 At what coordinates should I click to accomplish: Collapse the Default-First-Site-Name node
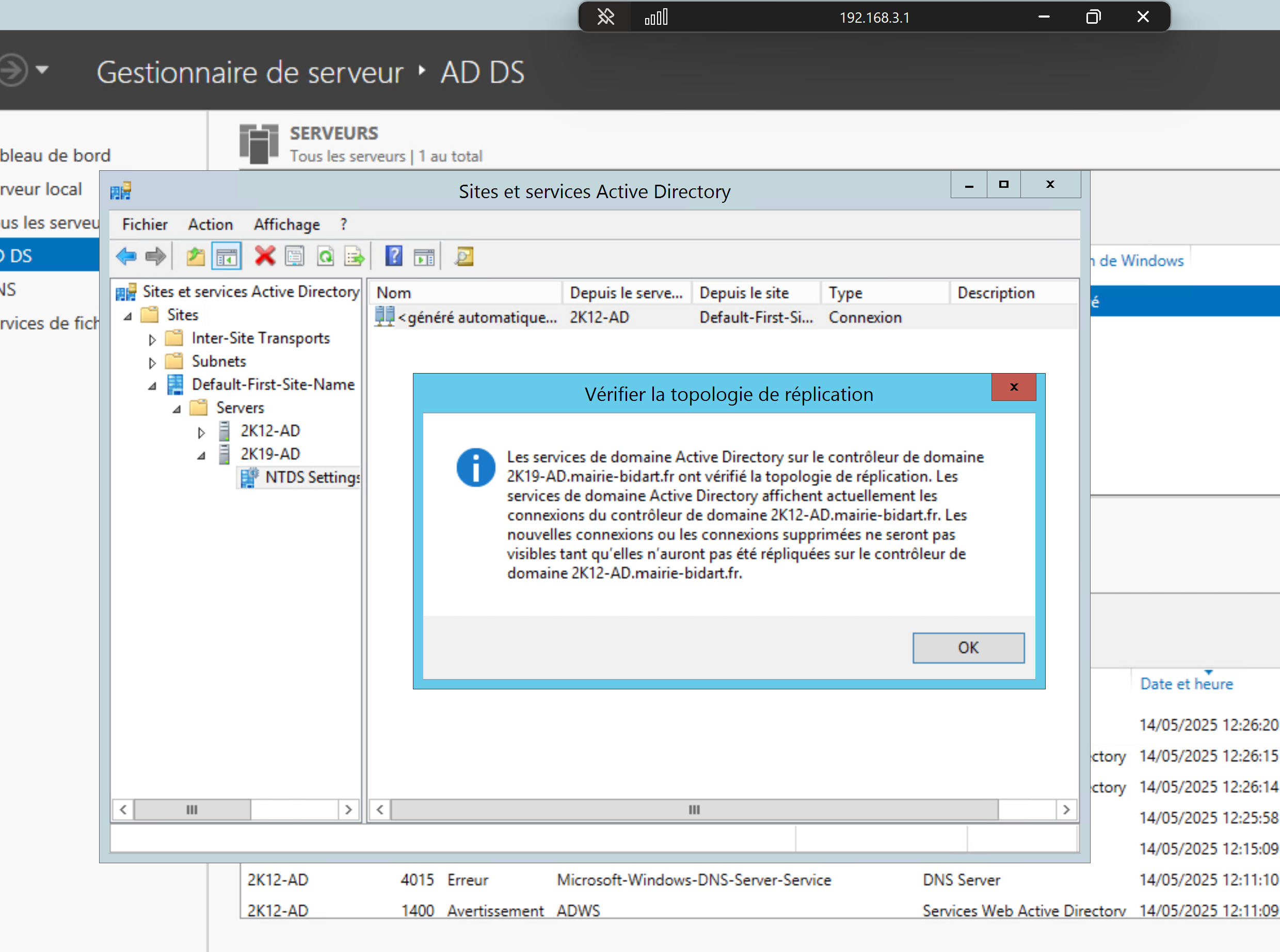pos(152,386)
